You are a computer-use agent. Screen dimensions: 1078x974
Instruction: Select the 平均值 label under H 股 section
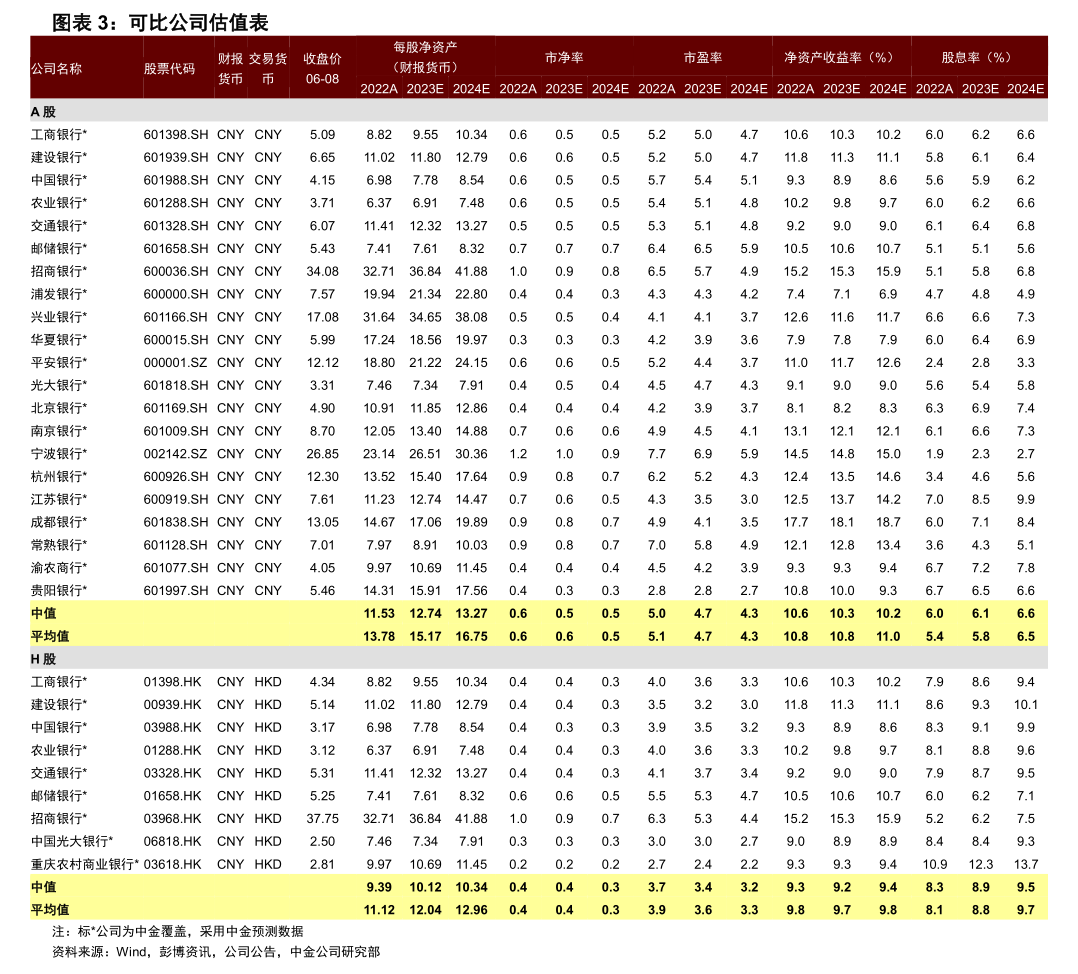50,910
